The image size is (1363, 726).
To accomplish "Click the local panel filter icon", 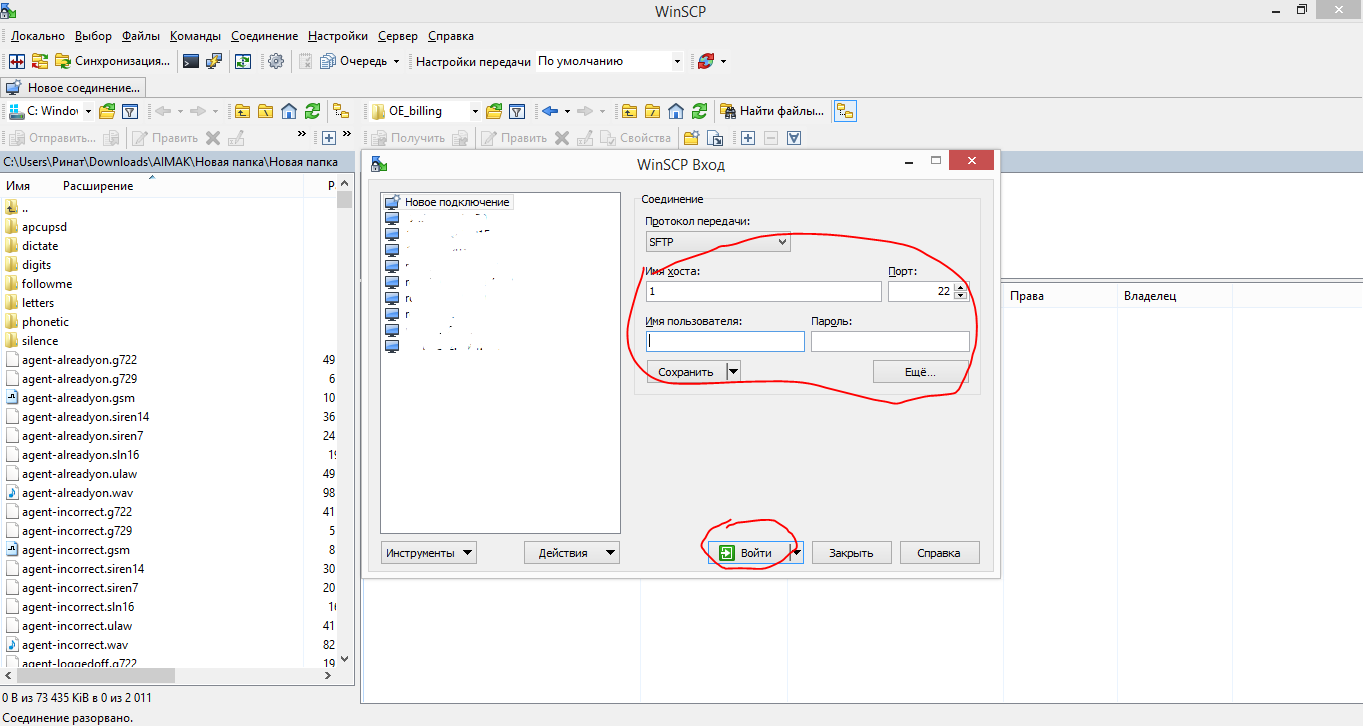I will [x=129, y=111].
